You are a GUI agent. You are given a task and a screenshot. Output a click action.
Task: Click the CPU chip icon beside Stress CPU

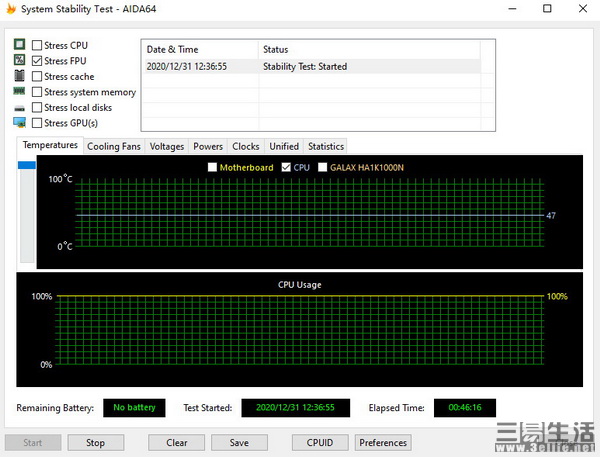coord(19,45)
